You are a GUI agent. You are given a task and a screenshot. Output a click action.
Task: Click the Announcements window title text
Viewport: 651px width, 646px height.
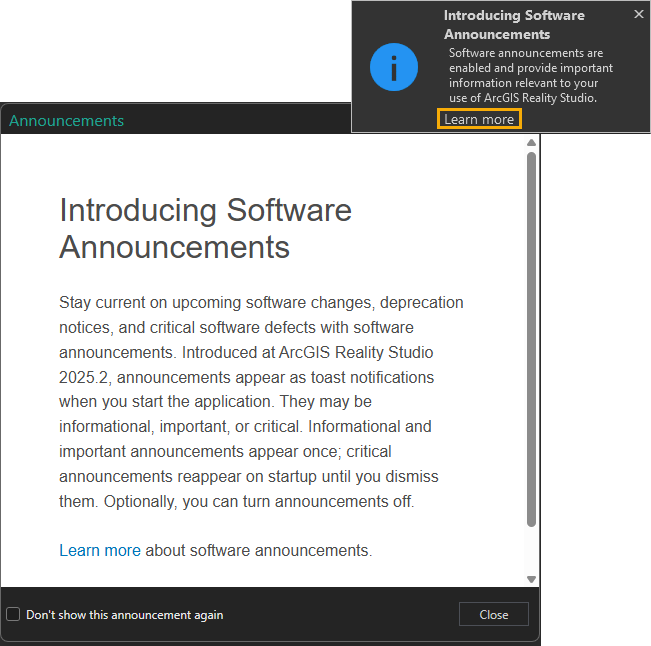pyautogui.click(x=66, y=121)
